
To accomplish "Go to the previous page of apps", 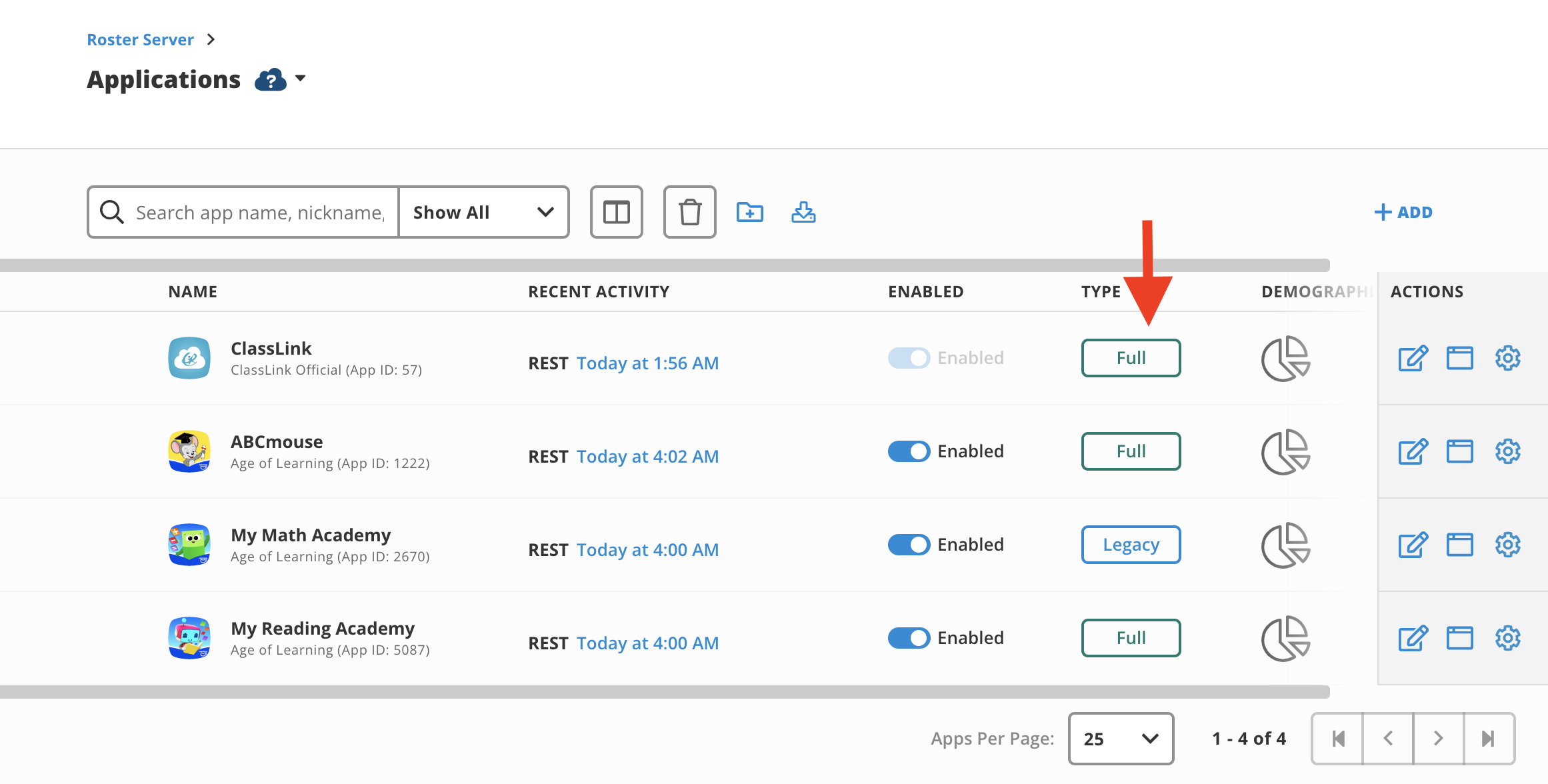I will pos(1388,739).
